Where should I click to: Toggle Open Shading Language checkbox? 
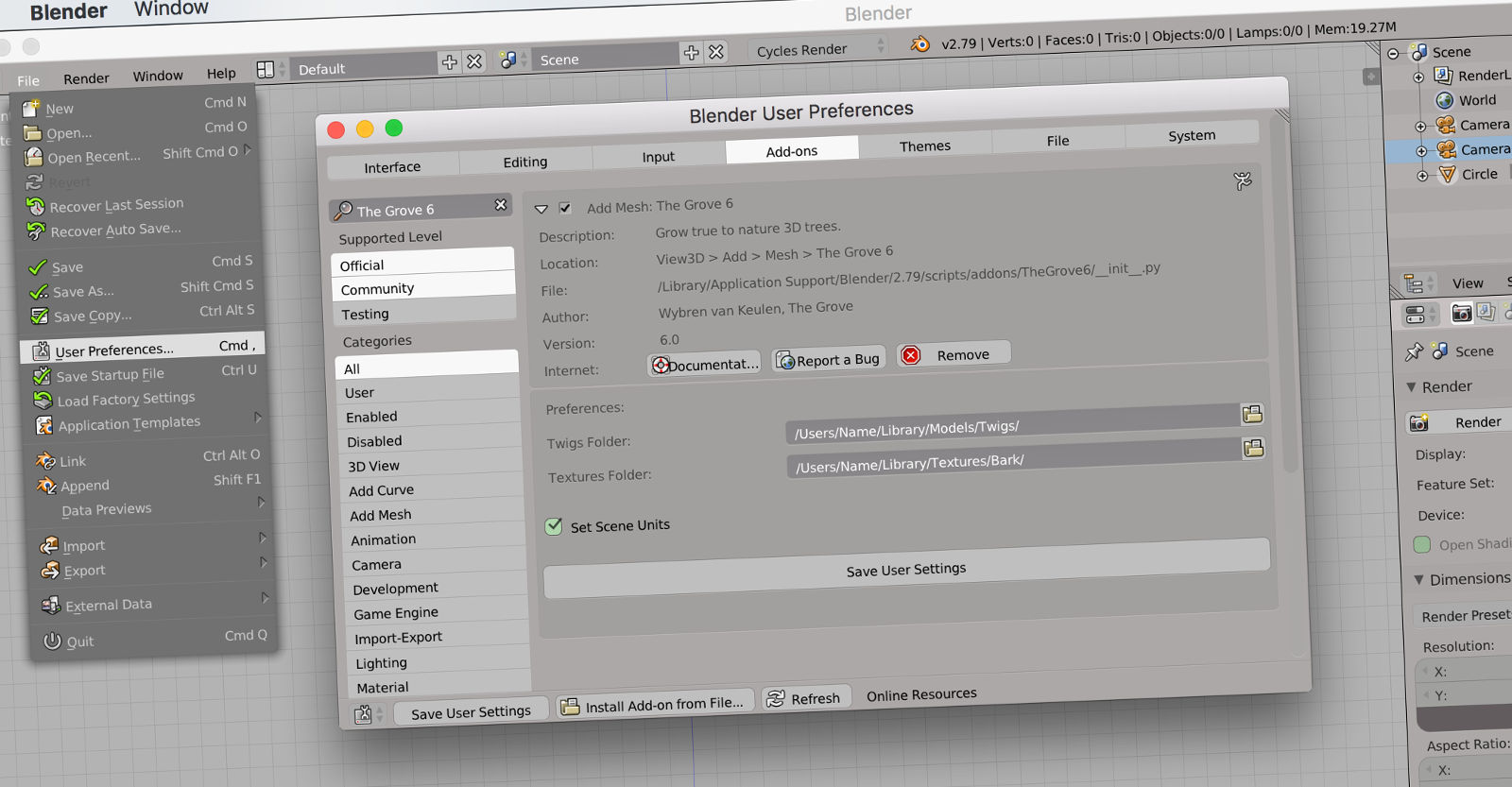(x=1421, y=544)
